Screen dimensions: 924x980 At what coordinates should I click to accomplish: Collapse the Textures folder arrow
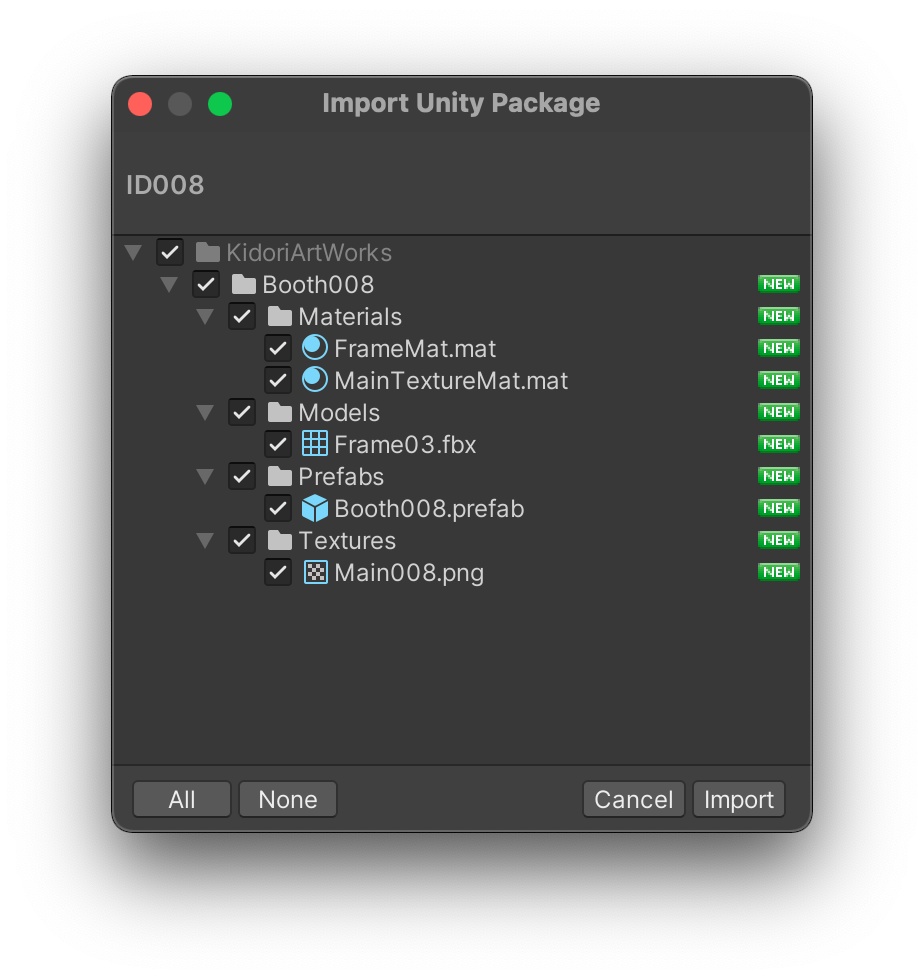[x=205, y=541]
